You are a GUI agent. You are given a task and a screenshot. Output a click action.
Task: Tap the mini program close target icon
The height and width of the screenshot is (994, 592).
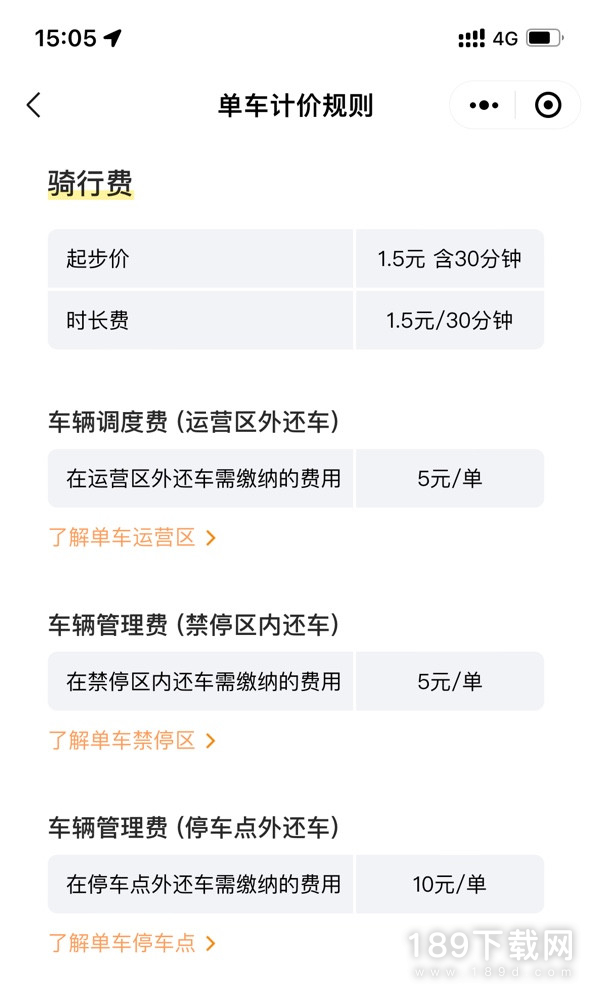pyautogui.click(x=548, y=105)
